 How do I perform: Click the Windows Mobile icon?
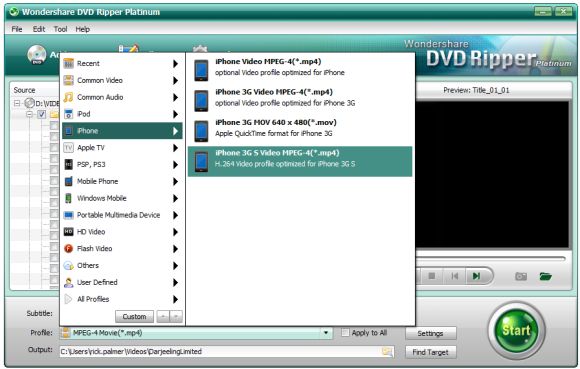click(68, 198)
